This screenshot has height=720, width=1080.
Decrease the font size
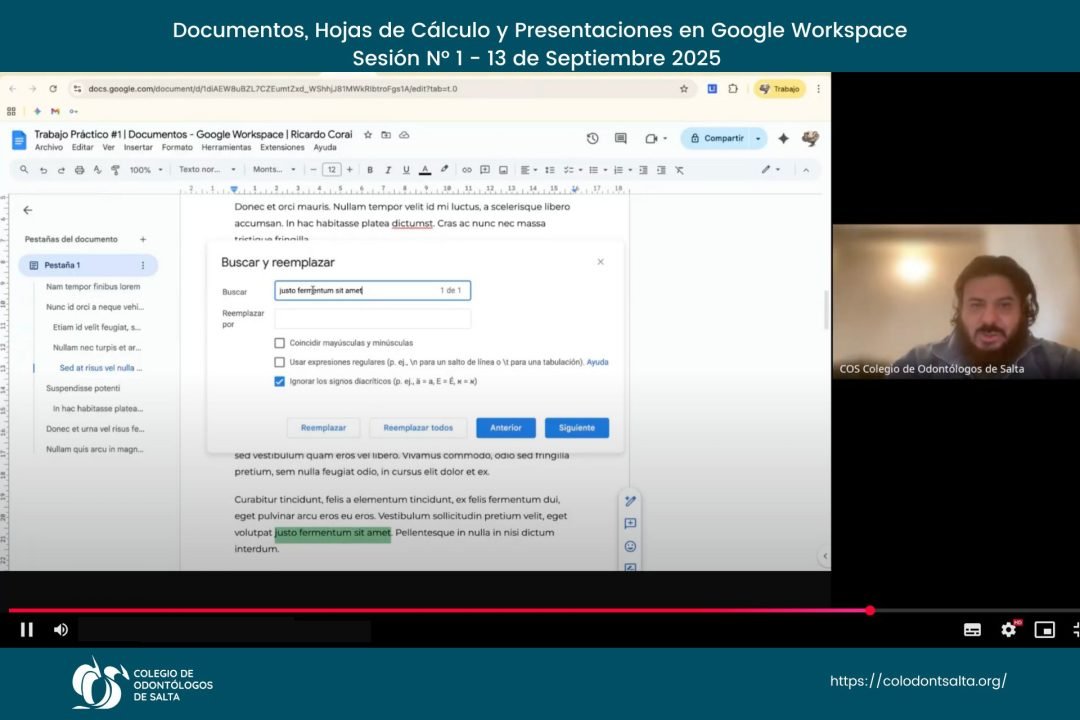313,169
